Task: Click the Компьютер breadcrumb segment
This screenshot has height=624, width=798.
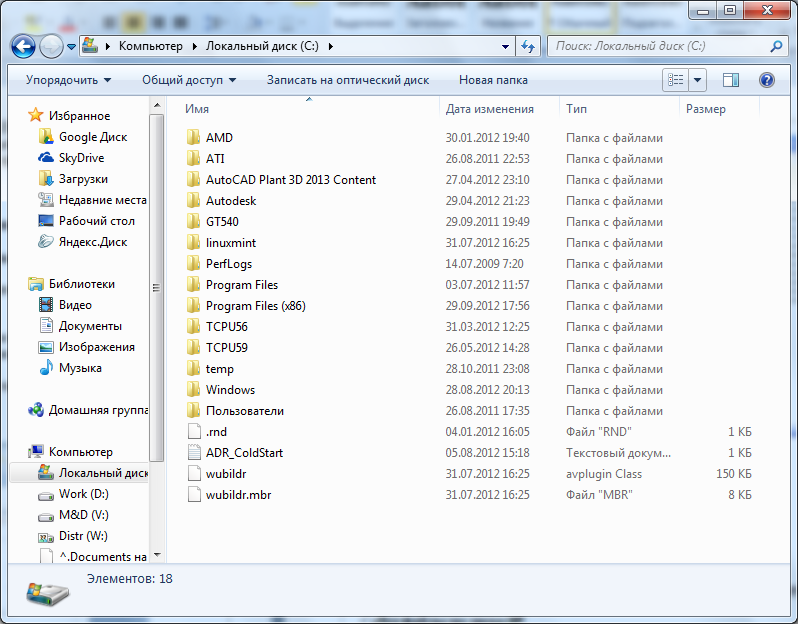Action: point(151,46)
